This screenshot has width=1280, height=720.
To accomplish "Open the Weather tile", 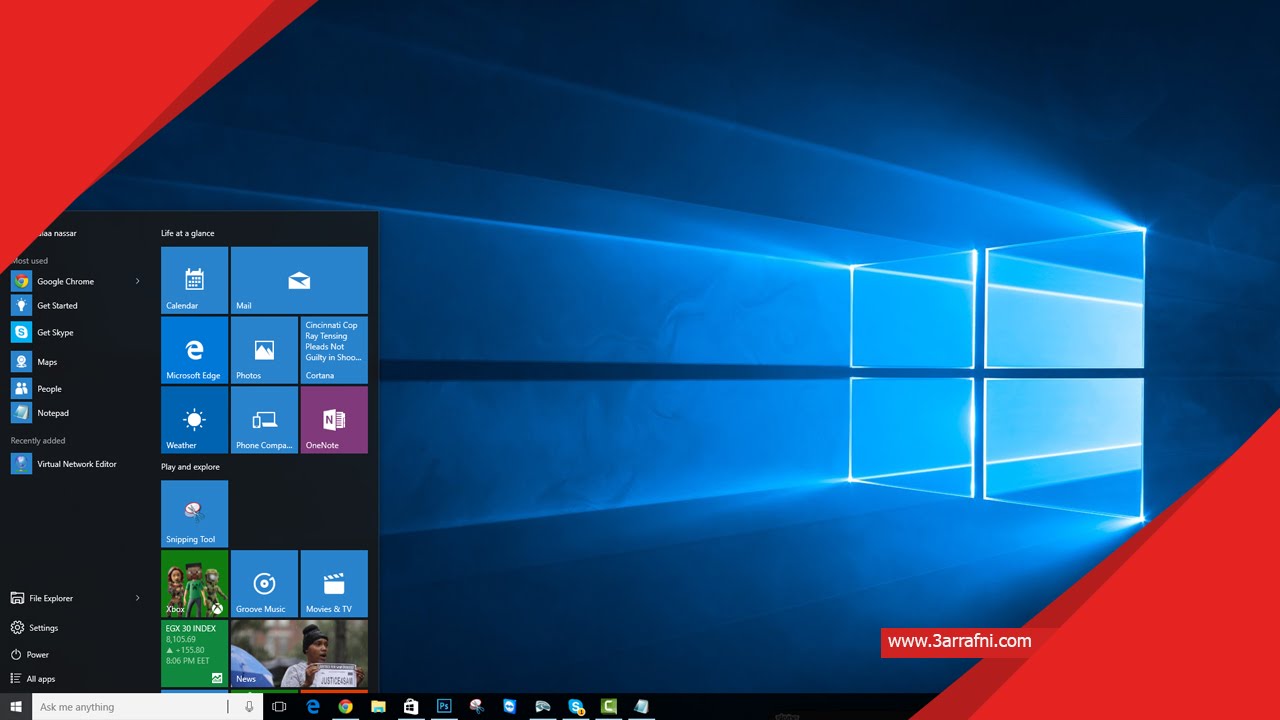I will tap(194, 420).
